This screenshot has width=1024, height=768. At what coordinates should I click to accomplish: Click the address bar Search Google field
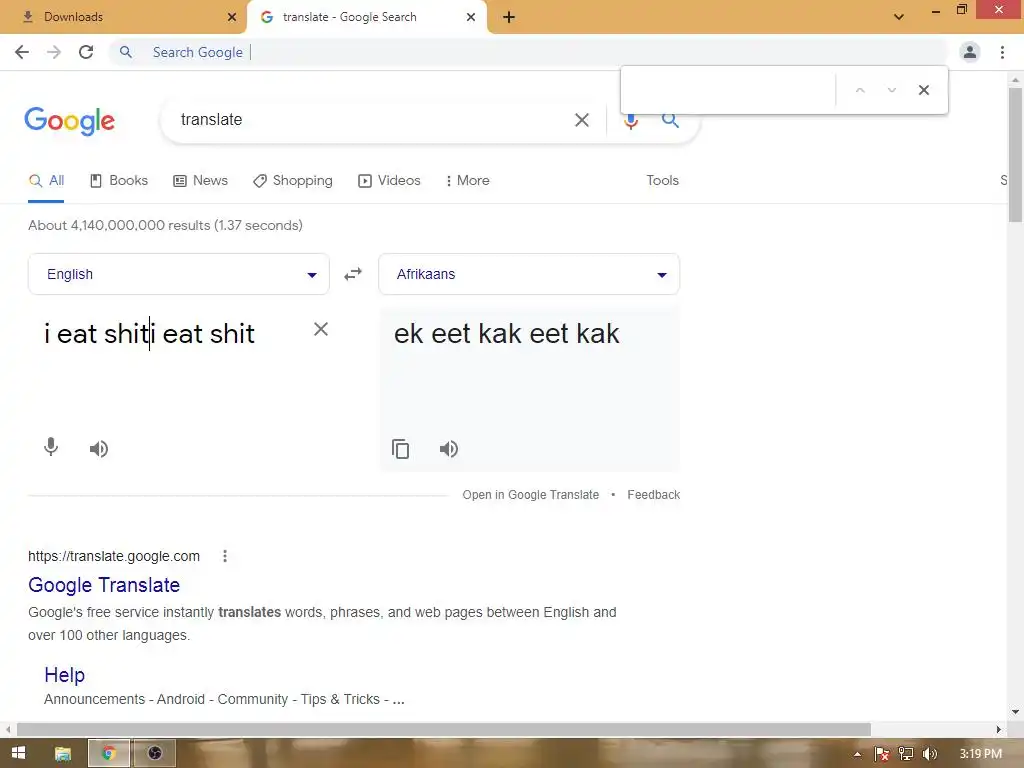tap(529, 52)
